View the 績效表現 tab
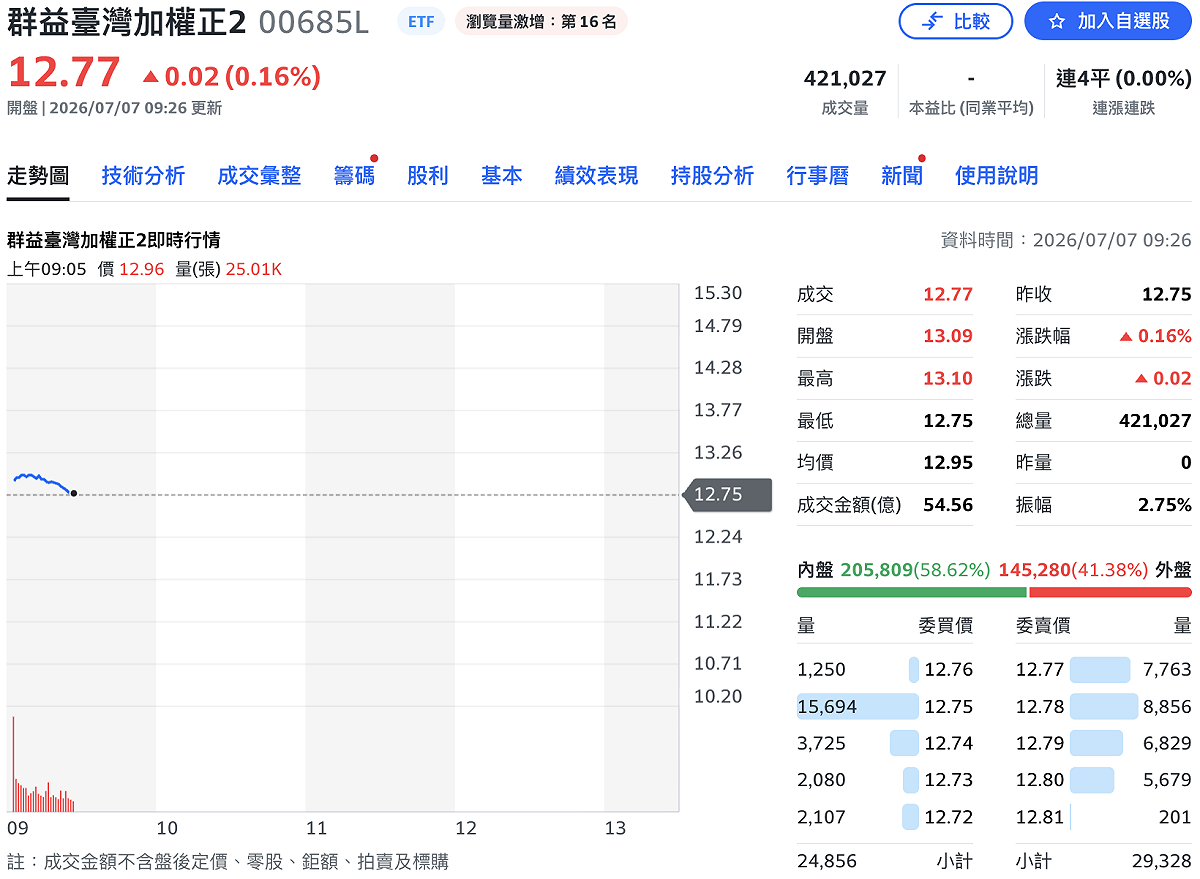This screenshot has width=1200, height=879. [x=597, y=176]
